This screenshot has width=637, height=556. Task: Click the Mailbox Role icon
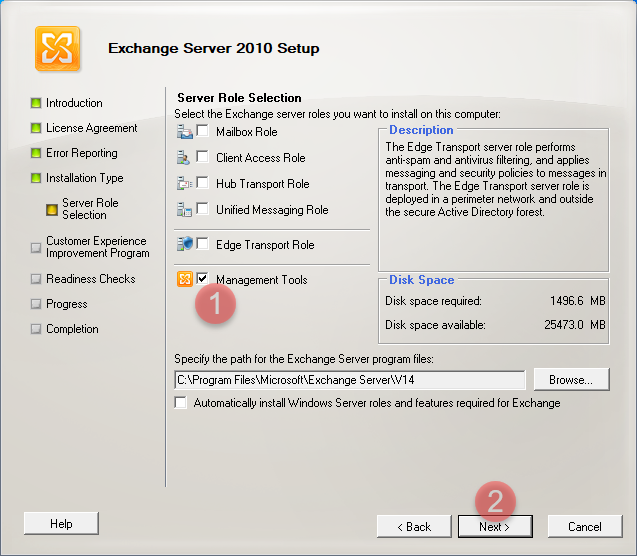[x=184, y=132]
